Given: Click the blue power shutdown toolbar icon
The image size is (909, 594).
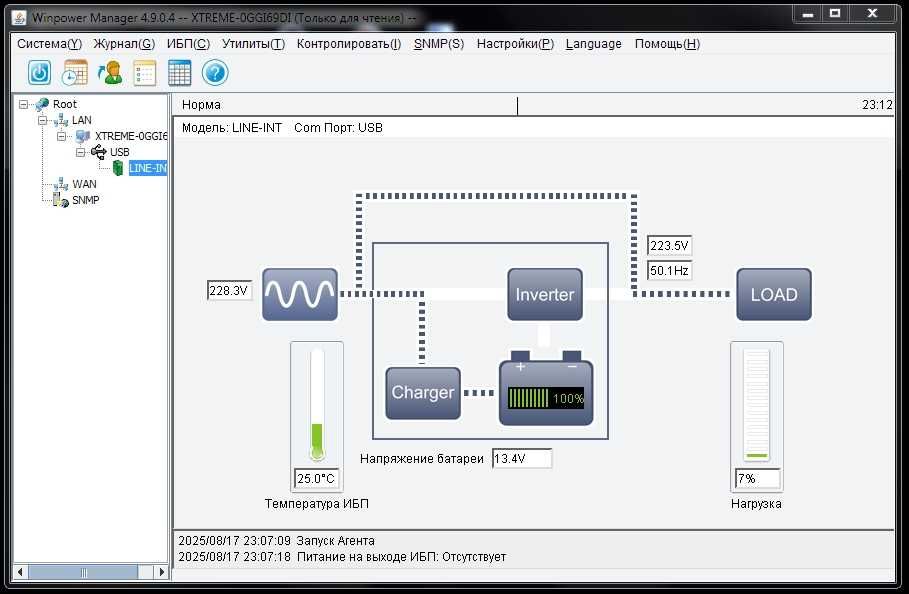Looking at the screenshot, I should pyautogui.click(x=39, y=73).
